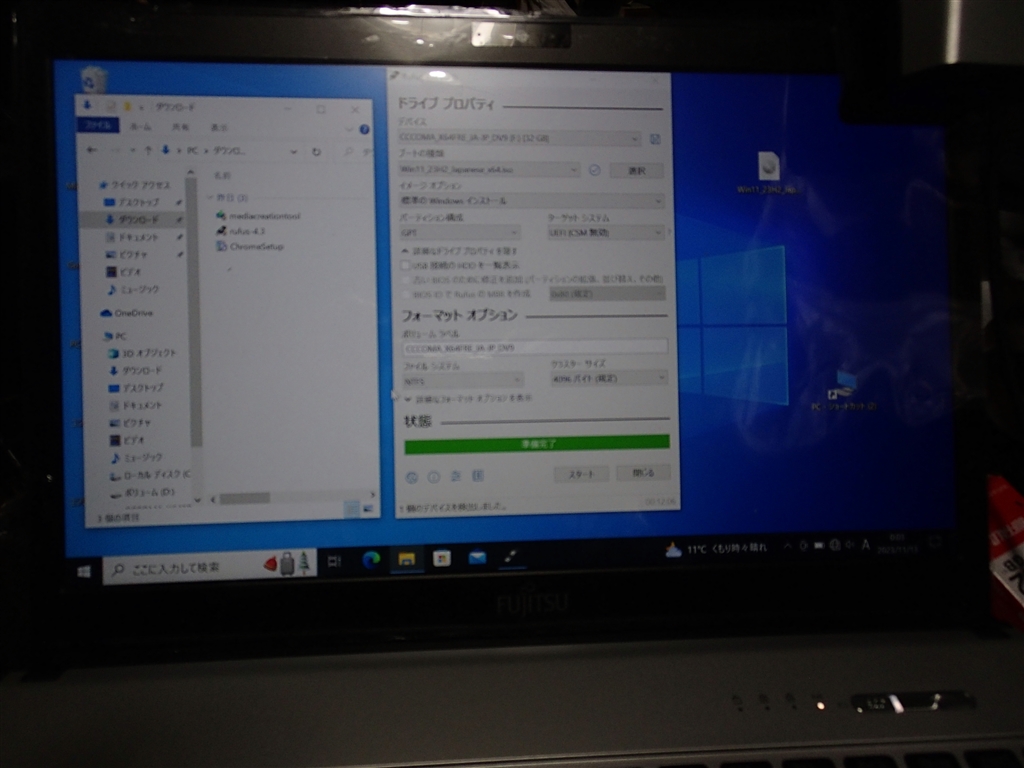This screenshot has height=768, width=1024.
Task: Click Explorer back arrow
Action: (92, 150)
